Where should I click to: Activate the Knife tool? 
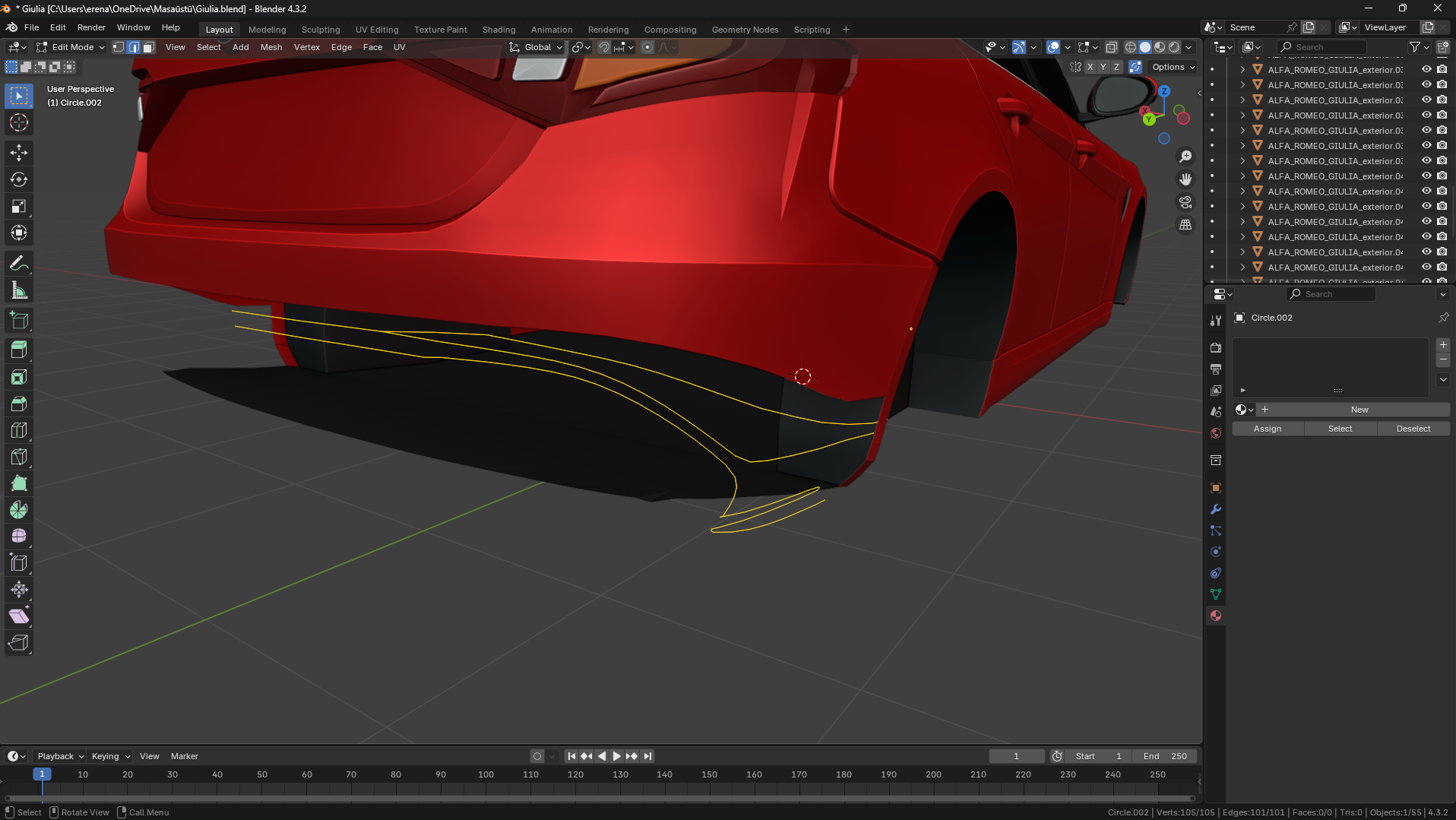coord(19,457)
